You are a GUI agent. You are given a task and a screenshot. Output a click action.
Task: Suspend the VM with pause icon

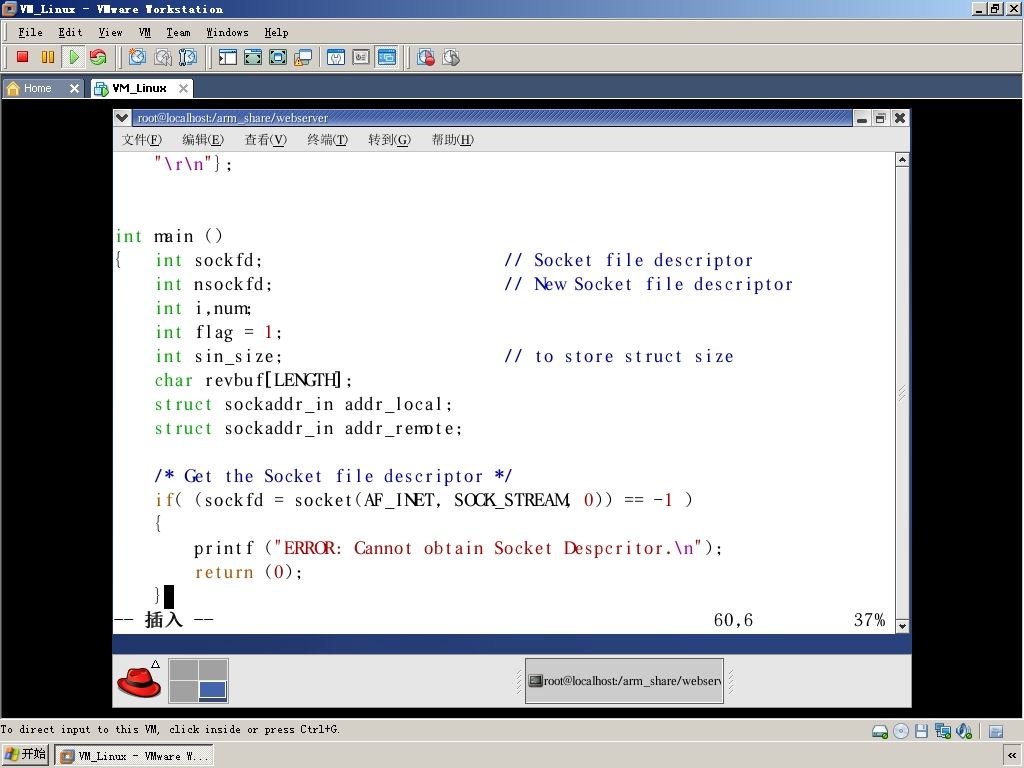(x=48, y=57)
